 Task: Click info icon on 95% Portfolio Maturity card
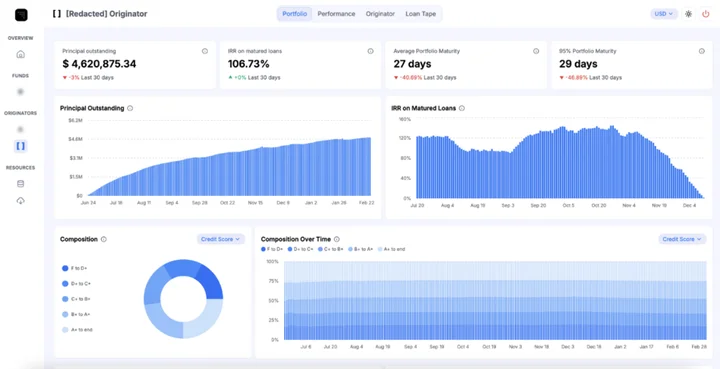point(702,51)
